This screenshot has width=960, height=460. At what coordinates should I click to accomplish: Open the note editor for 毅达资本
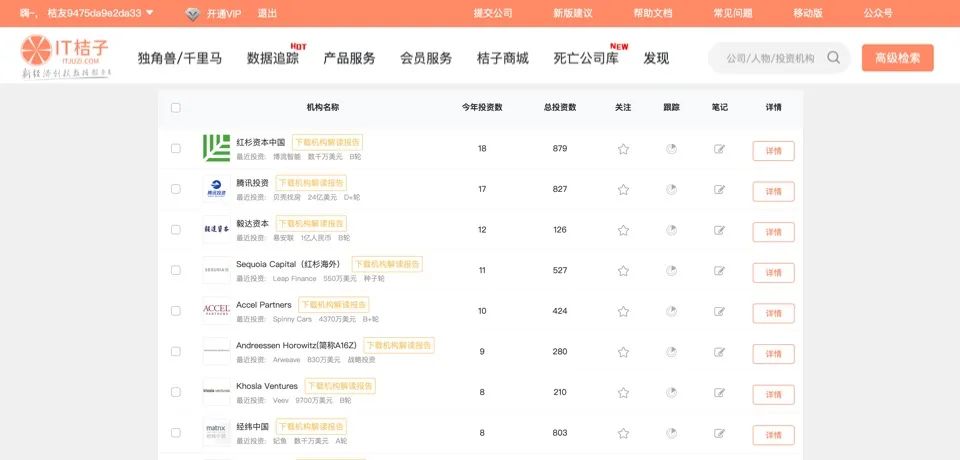[x=719, y=231]
